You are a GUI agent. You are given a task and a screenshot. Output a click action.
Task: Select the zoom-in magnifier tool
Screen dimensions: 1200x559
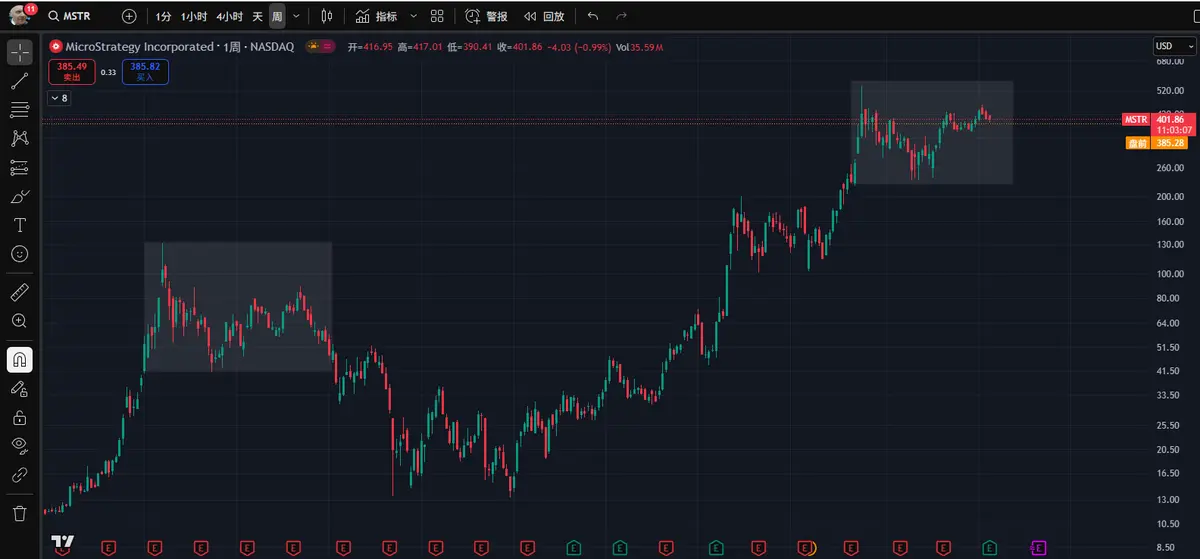[x=19, y=321]
